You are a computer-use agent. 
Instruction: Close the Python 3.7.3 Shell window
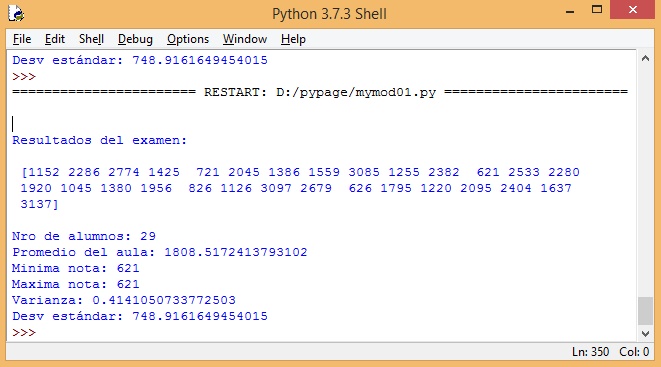click(632, 10)
